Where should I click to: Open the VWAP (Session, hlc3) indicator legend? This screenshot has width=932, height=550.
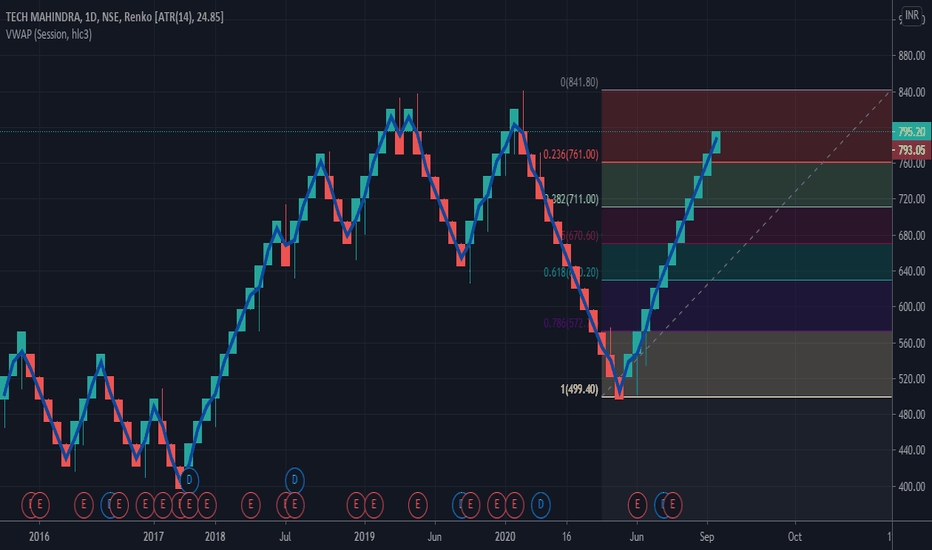pos(49,34)
